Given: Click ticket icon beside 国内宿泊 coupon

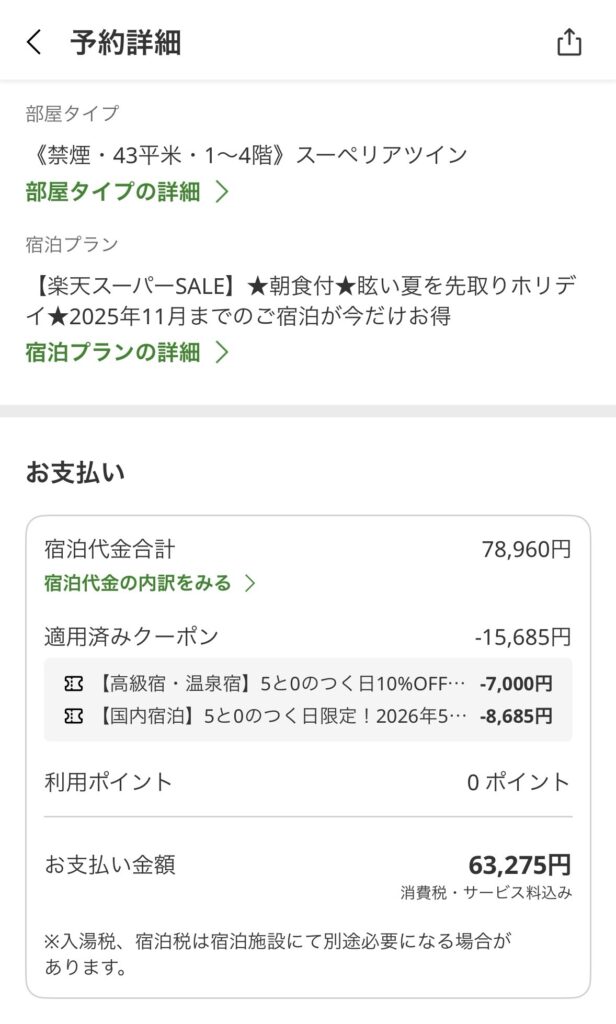Looking at the screenshot, I should 73,716.
